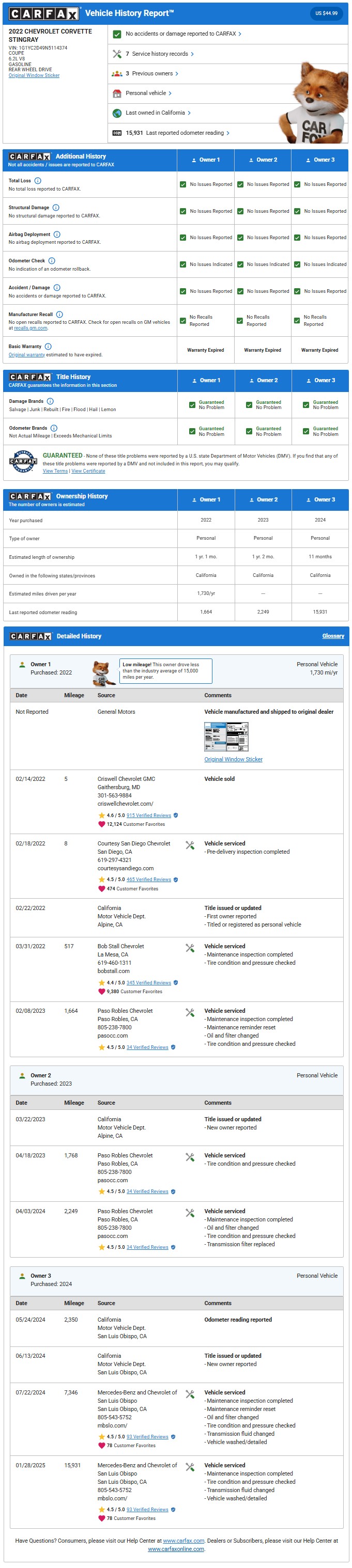Open the Accident / Damage info icon

point(57,287)
